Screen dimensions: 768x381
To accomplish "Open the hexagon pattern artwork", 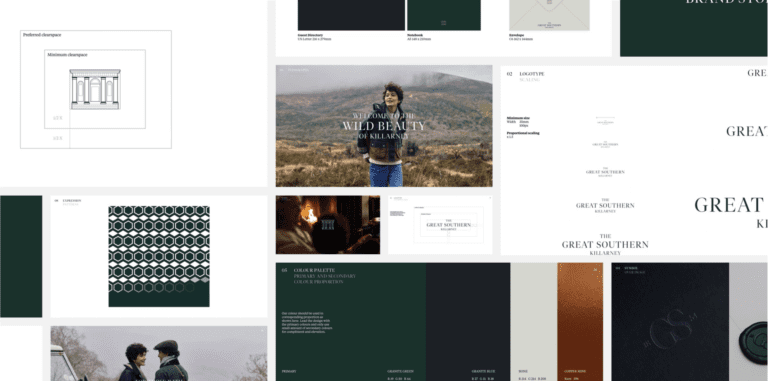I will point(159,256).
